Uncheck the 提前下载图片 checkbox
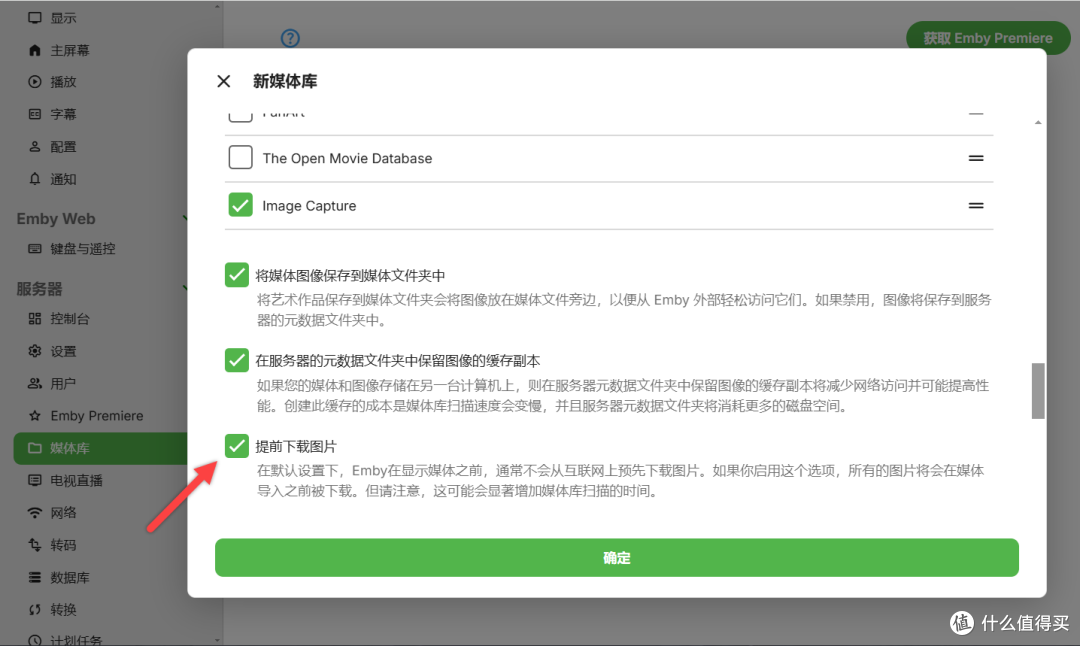The image size is (1080, 646). 236,446
